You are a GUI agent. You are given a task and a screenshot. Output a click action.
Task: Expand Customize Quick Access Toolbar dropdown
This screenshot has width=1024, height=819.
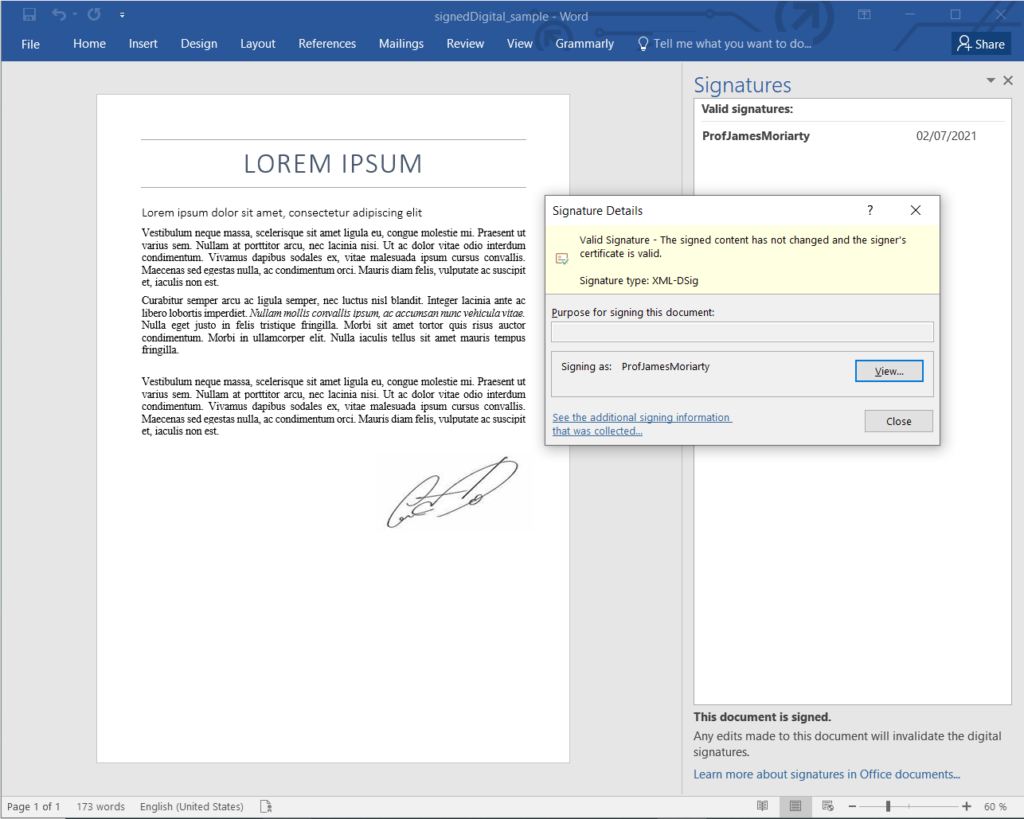pyautogui.click(x=122, y=15)
